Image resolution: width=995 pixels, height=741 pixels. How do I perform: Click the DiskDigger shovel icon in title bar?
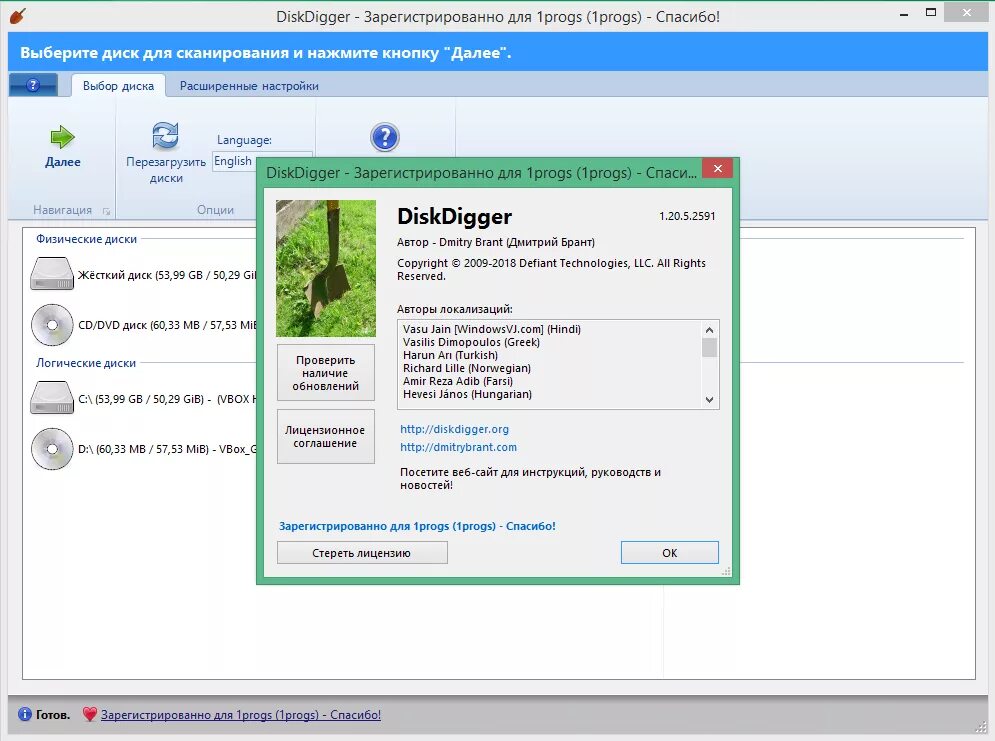tap(18, 15)
